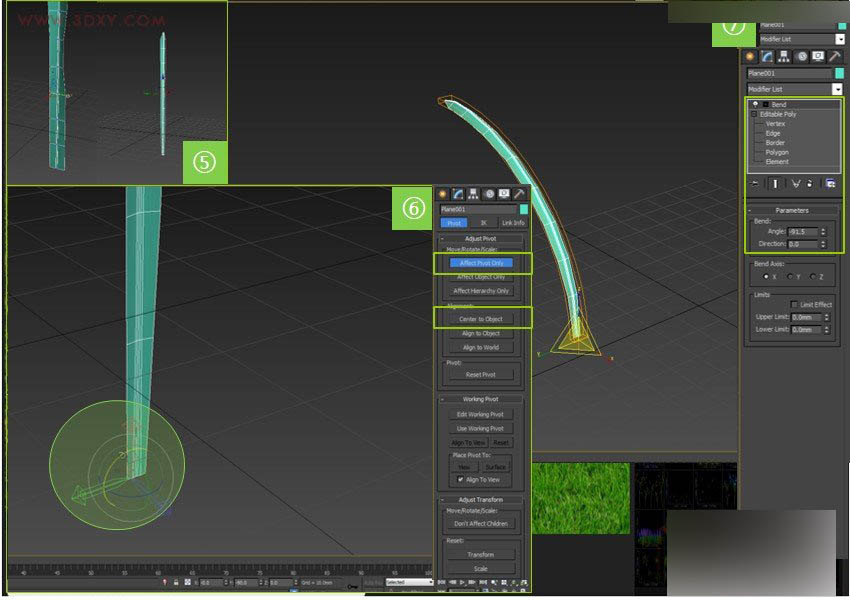Select Bend Axis Y radio button
850x600 pixels.
coord(790,275)
